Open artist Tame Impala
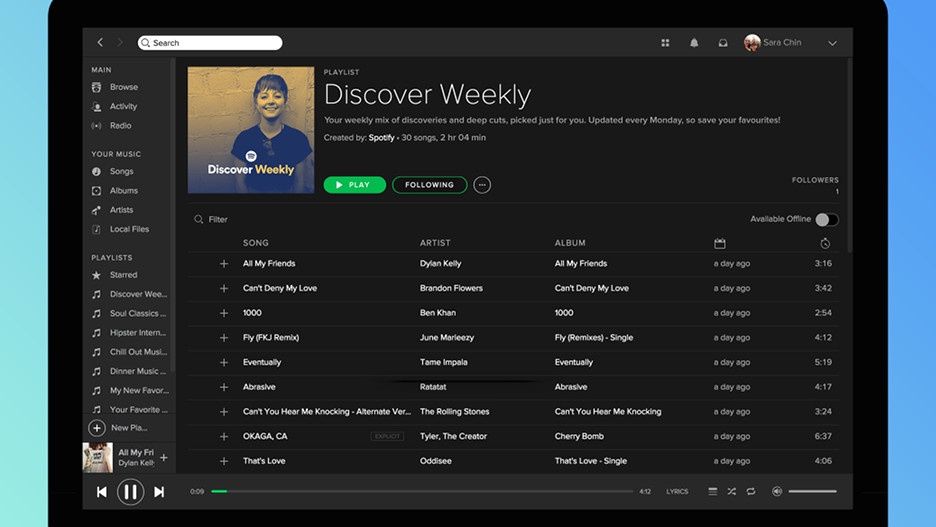The width and height of the screenshot is (936, 527). point(444,362)
